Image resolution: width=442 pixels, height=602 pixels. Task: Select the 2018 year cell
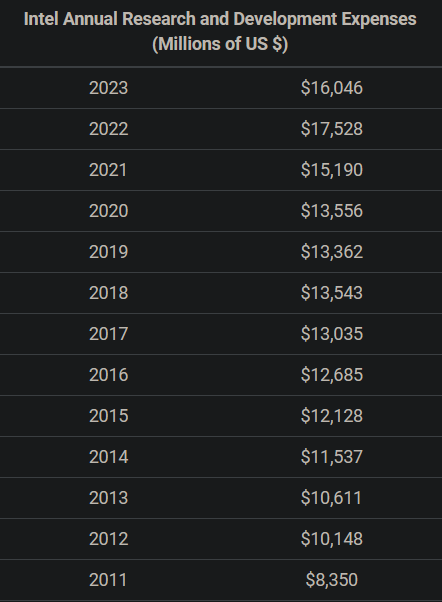[109, 293]
